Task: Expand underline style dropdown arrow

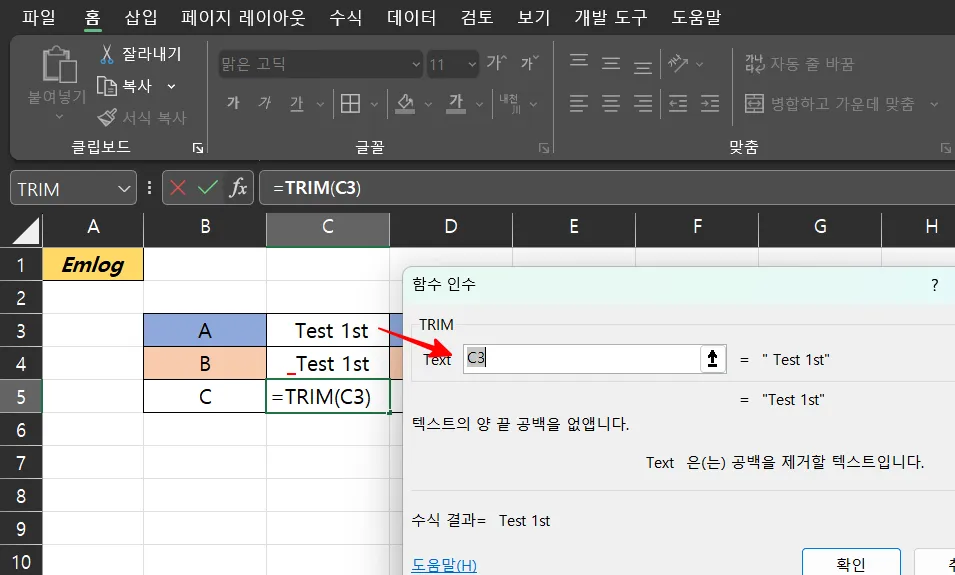Action: tap(320, 104)
